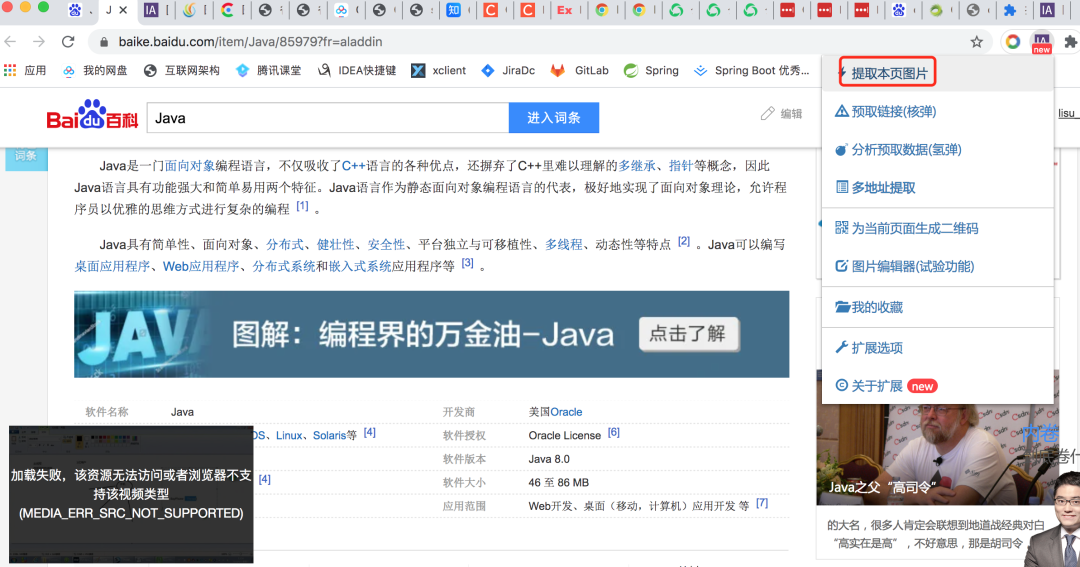Click the Solaris platform link

tap(329, 435)
